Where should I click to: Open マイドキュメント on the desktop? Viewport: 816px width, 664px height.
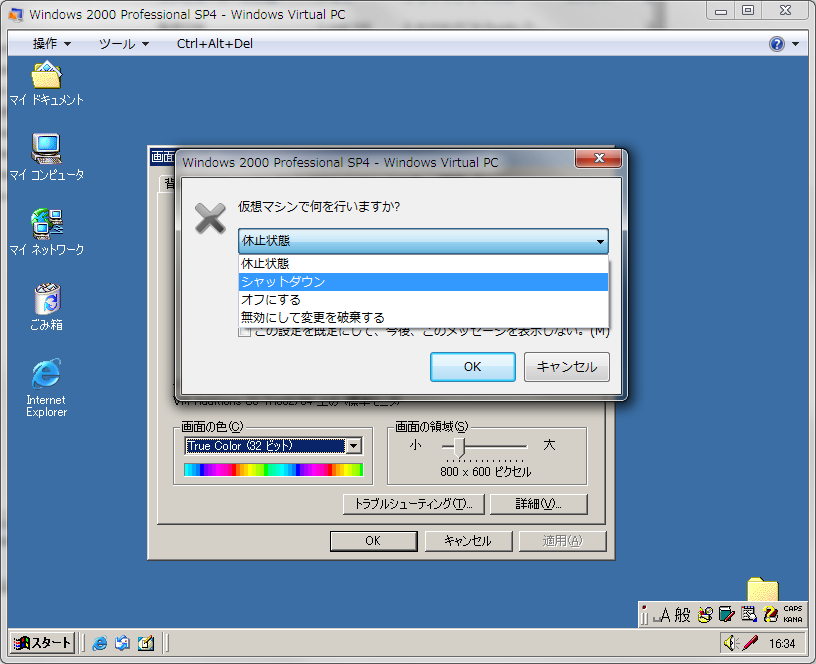(45, 75)
